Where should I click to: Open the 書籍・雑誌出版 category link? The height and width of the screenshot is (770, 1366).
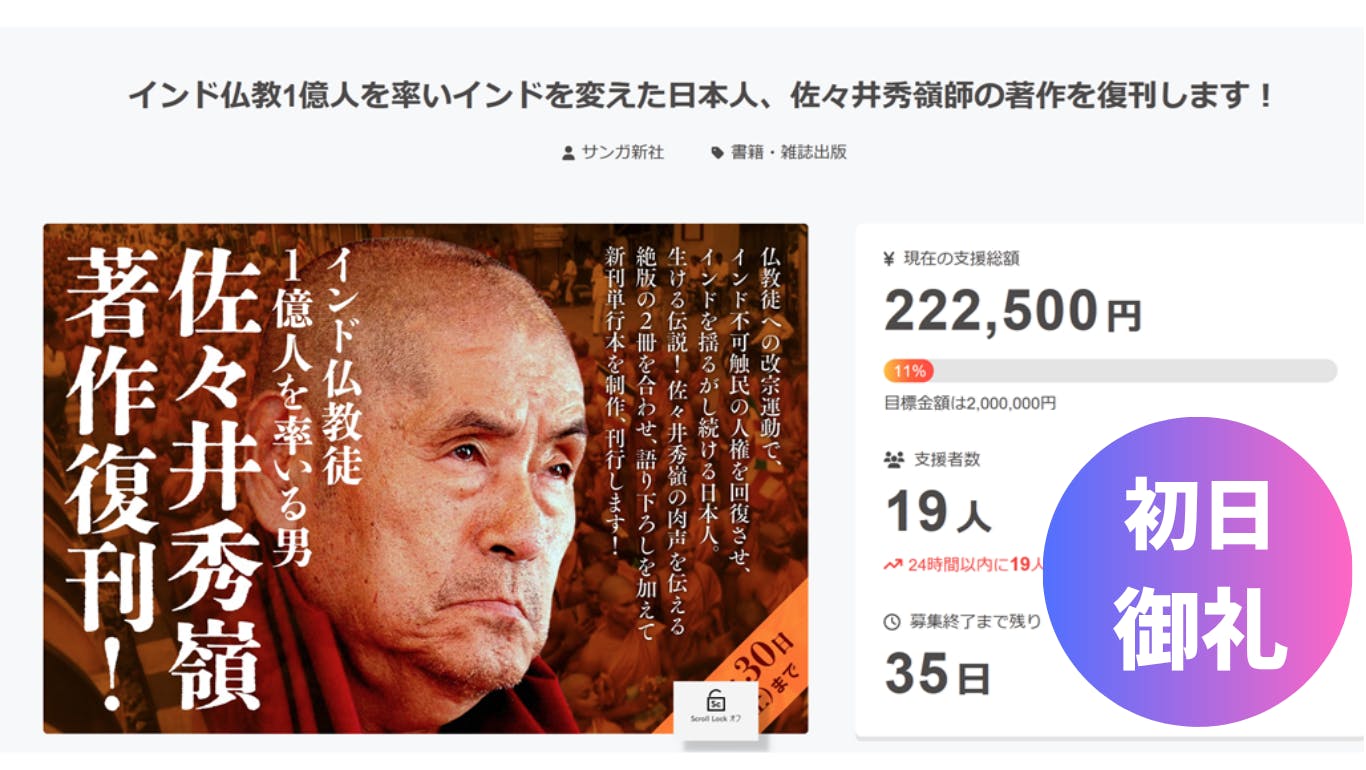[x=789, y=153]
